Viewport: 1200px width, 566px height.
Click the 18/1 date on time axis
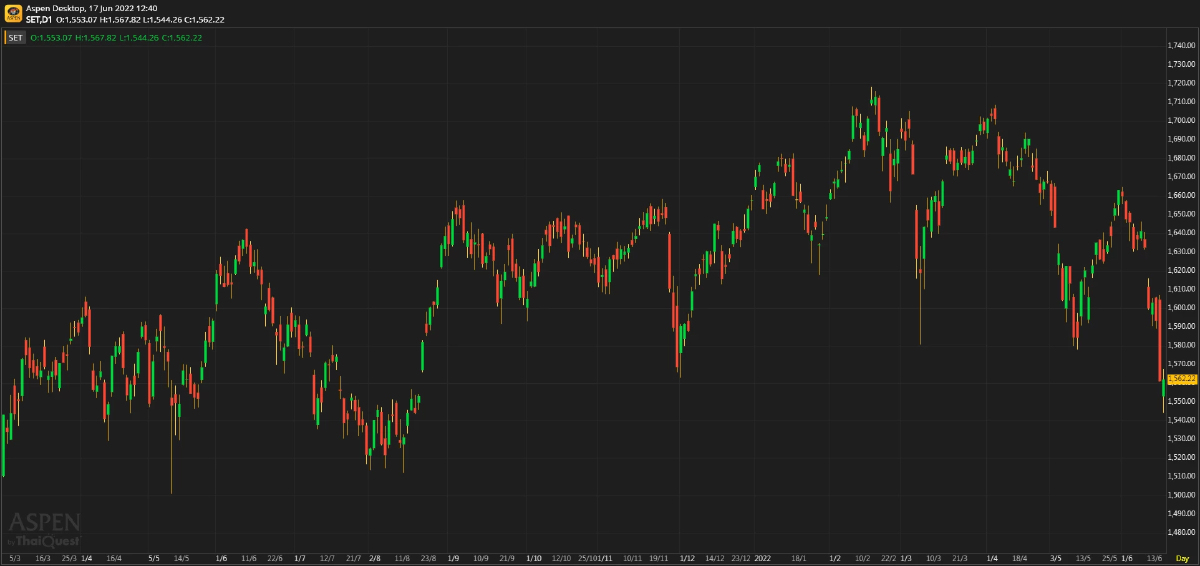(799, 558)
